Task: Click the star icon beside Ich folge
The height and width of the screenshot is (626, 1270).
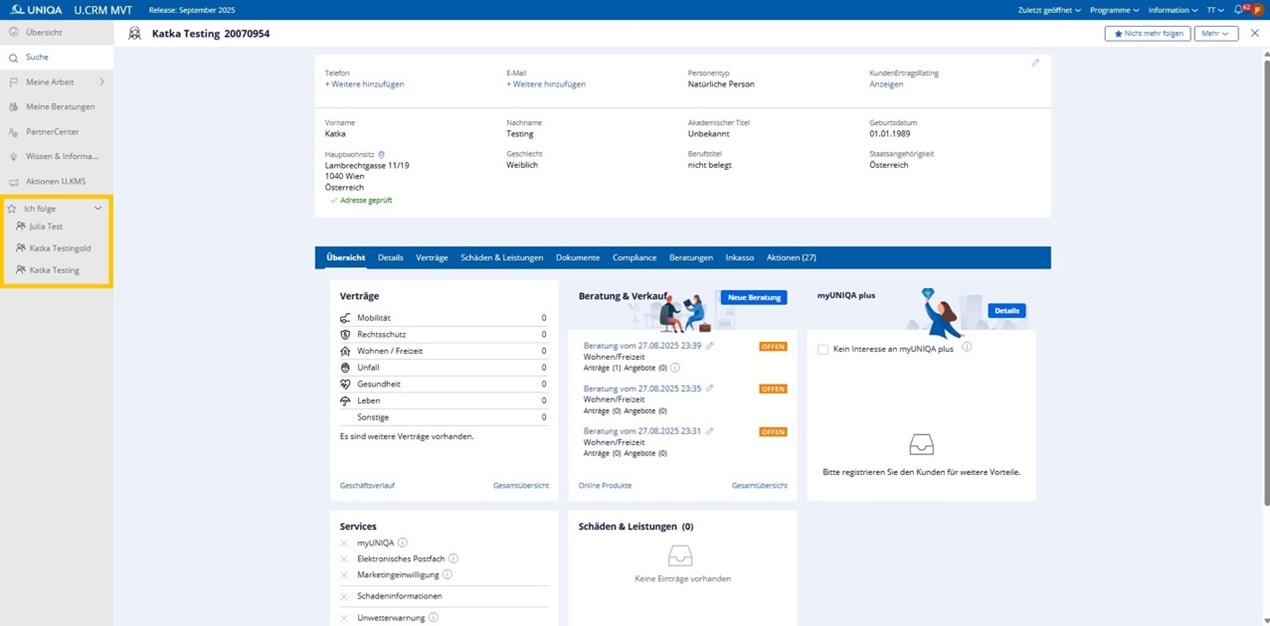Action: pos(12,208)
